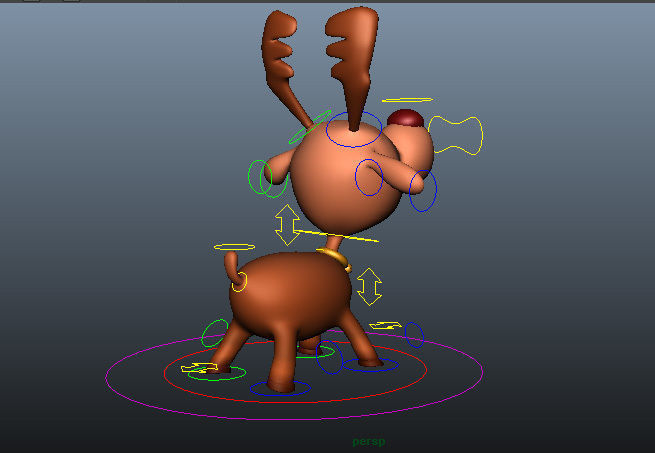Select the flat yellow ring above the tail

click(x=234, y=247)
